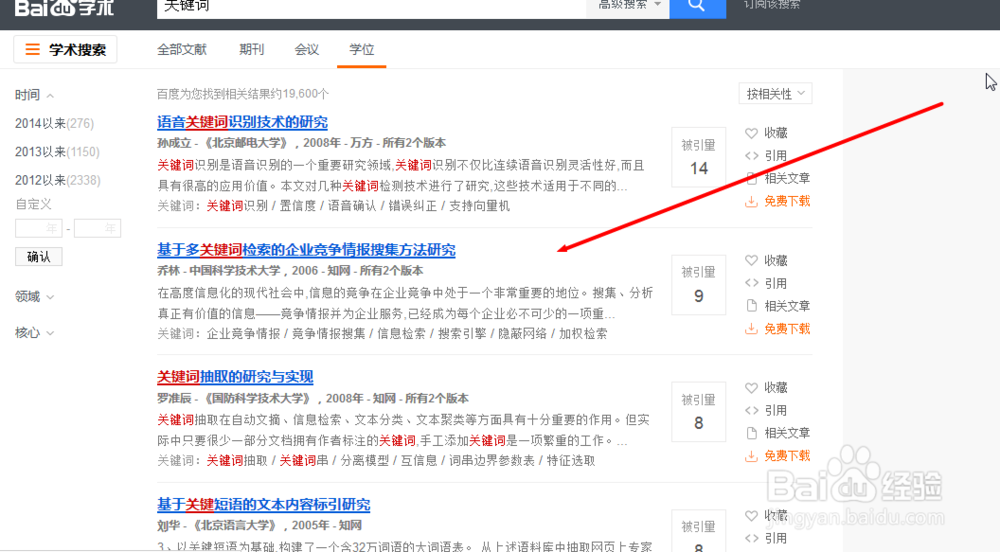
Task: Click cite icon for 关键词抽取的研究与实现
Action: point(751,410)
